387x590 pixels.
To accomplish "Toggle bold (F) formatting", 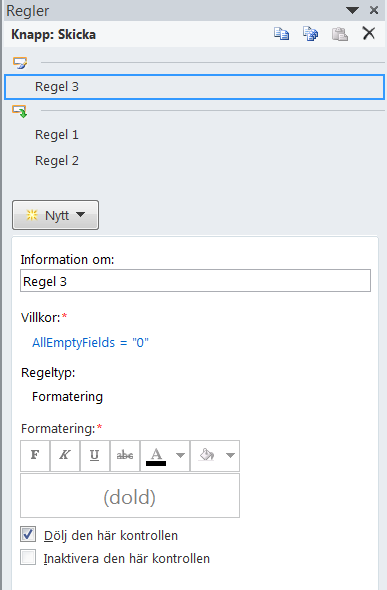I will [35, 456].
